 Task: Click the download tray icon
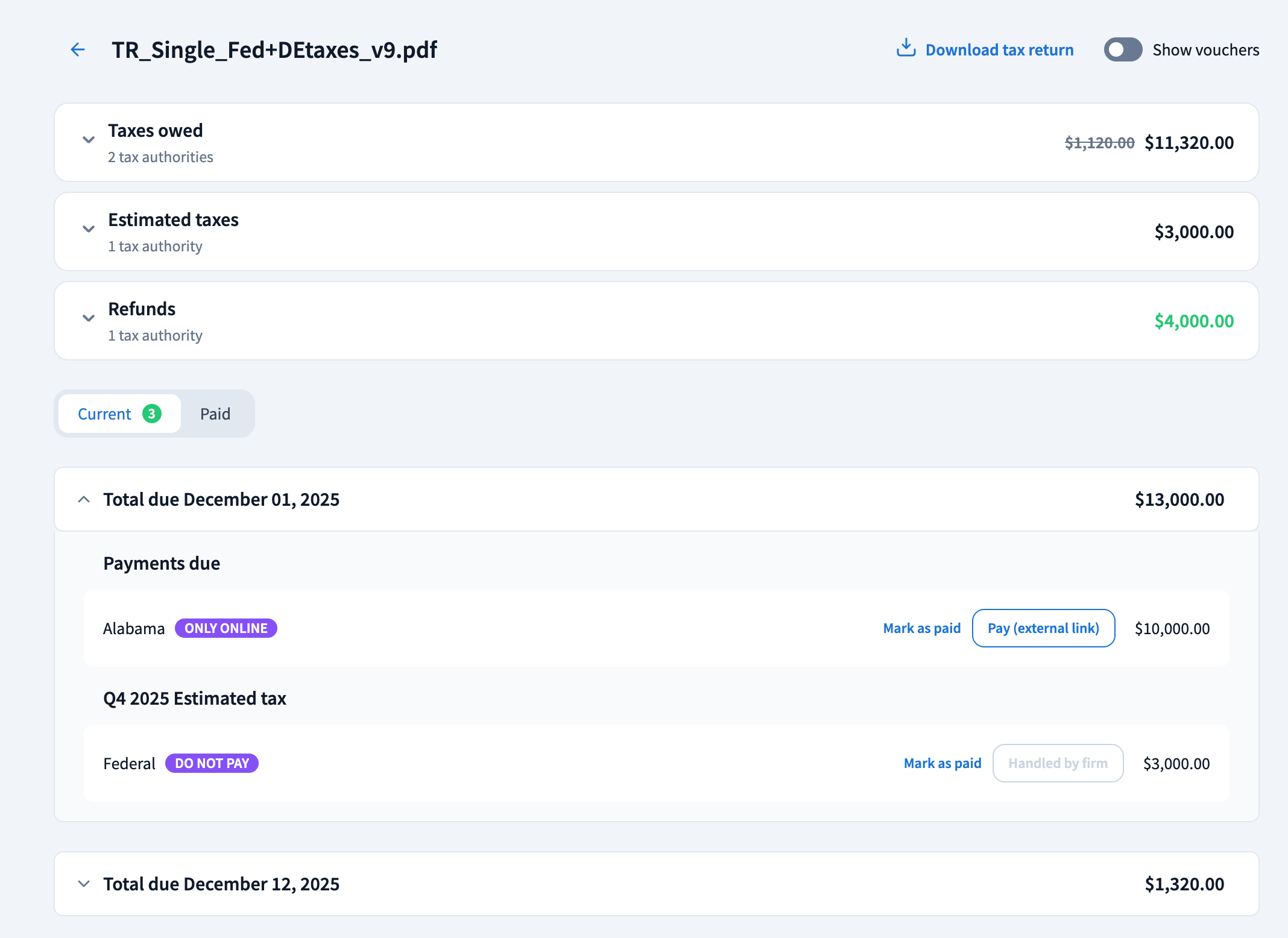click(906, 48)
